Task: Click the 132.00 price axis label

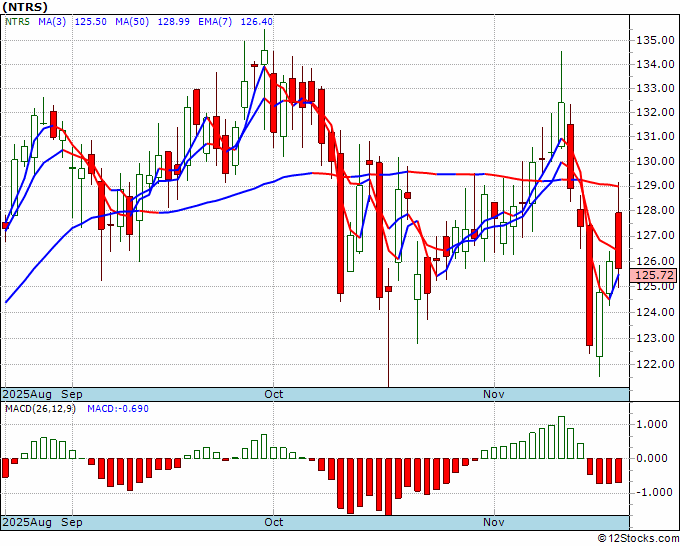Action: coord(655,112)
